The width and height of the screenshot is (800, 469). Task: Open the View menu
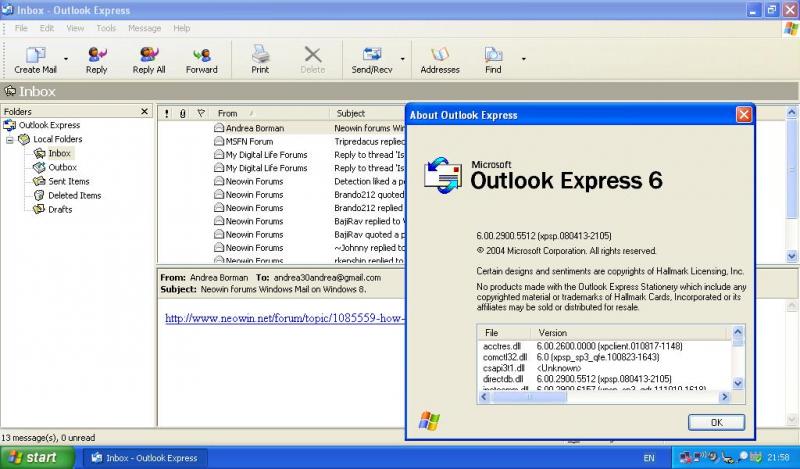coord(75,28)
